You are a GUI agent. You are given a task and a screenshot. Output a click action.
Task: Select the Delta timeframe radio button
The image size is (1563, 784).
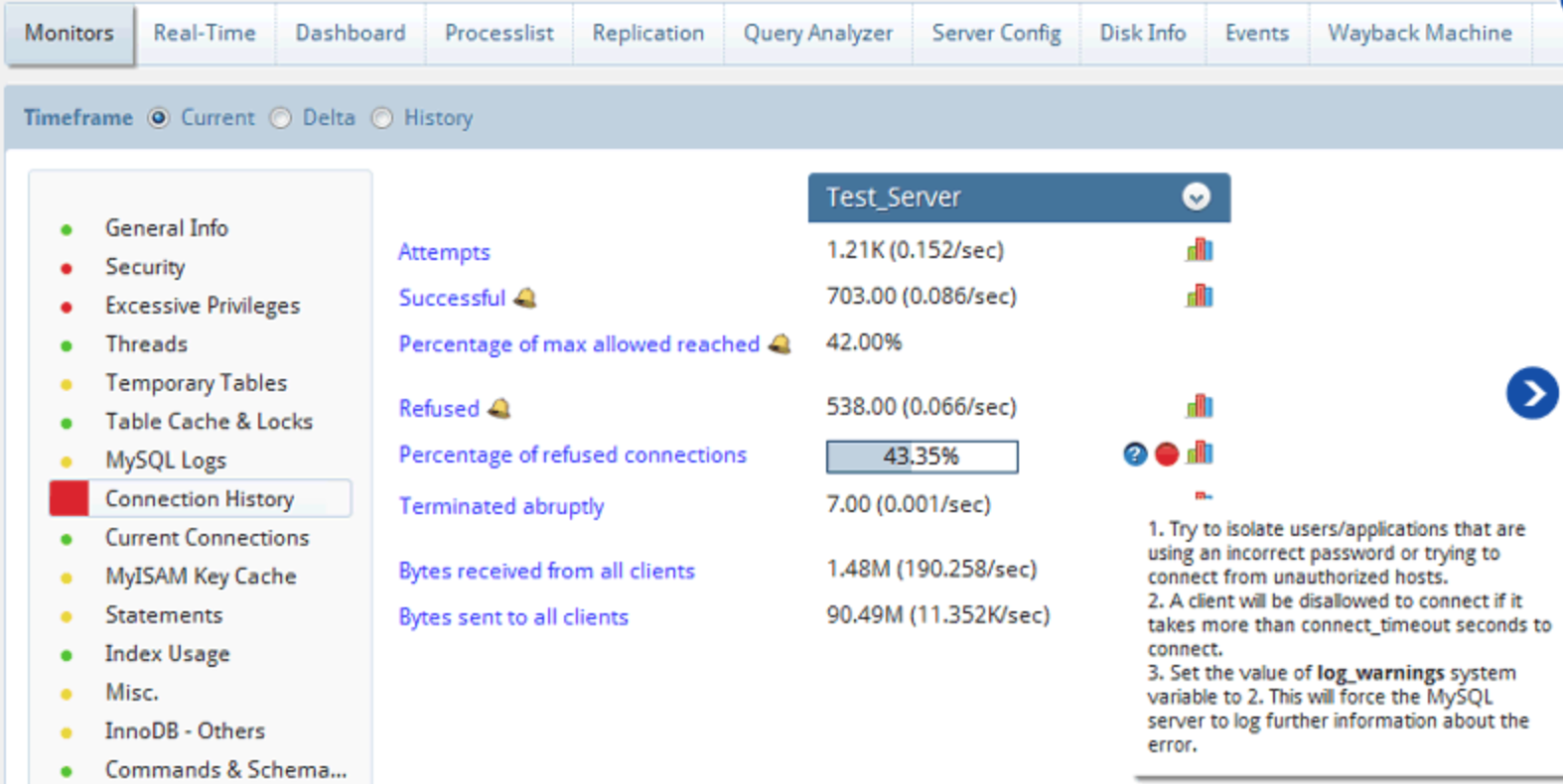click(x=281, y=118)
